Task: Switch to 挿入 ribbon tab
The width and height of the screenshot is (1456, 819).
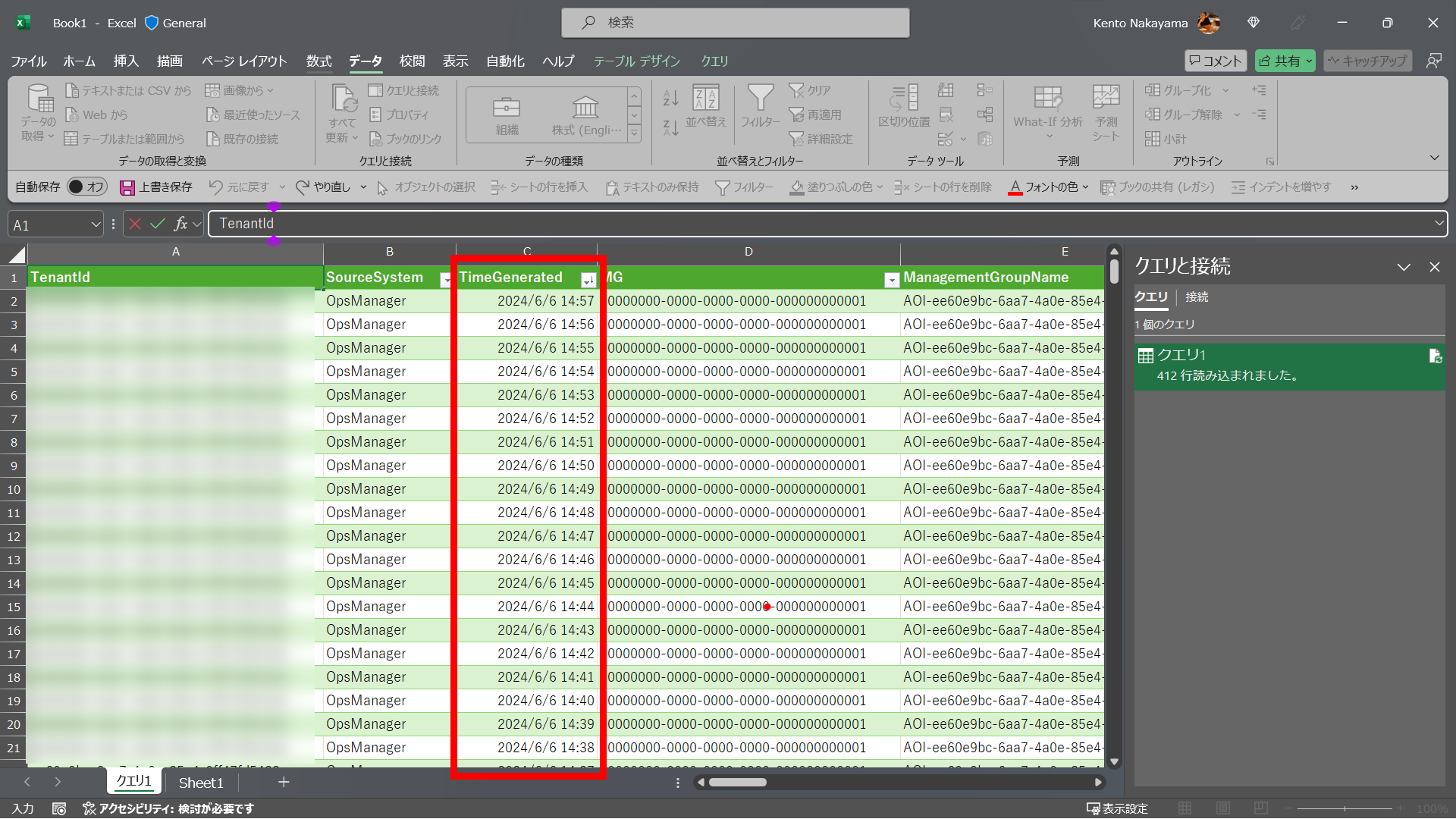Action: [x=126, y=61]
